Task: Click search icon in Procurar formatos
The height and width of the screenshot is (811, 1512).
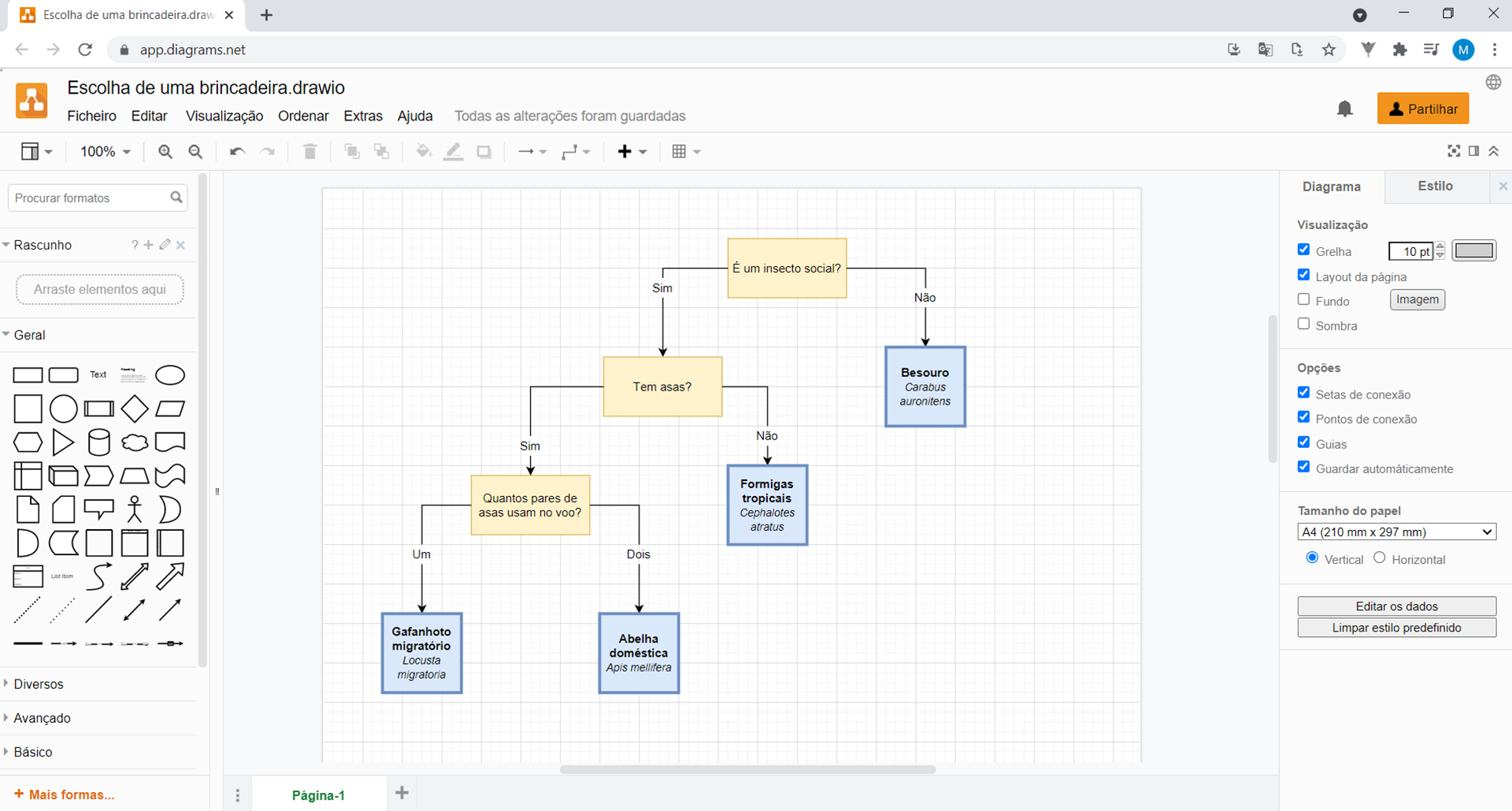Action: click(x=176, y=198)
